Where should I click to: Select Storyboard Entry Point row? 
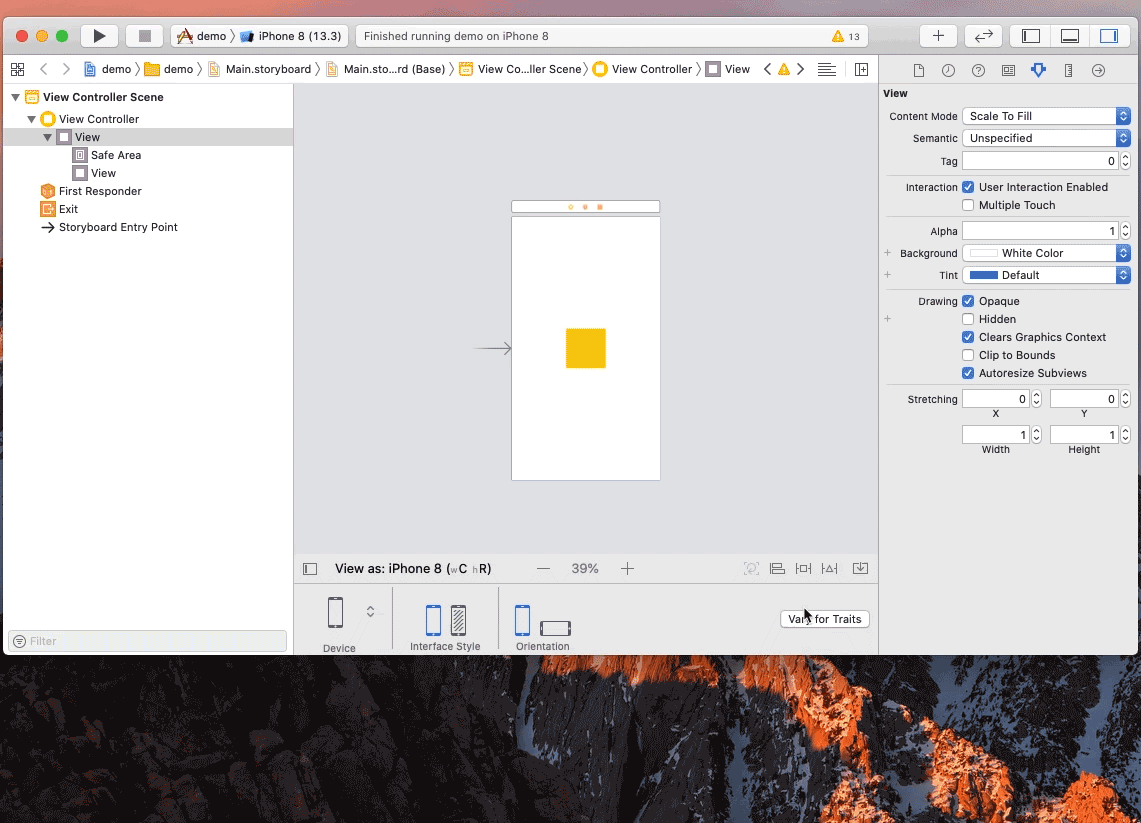coord(148,227)
